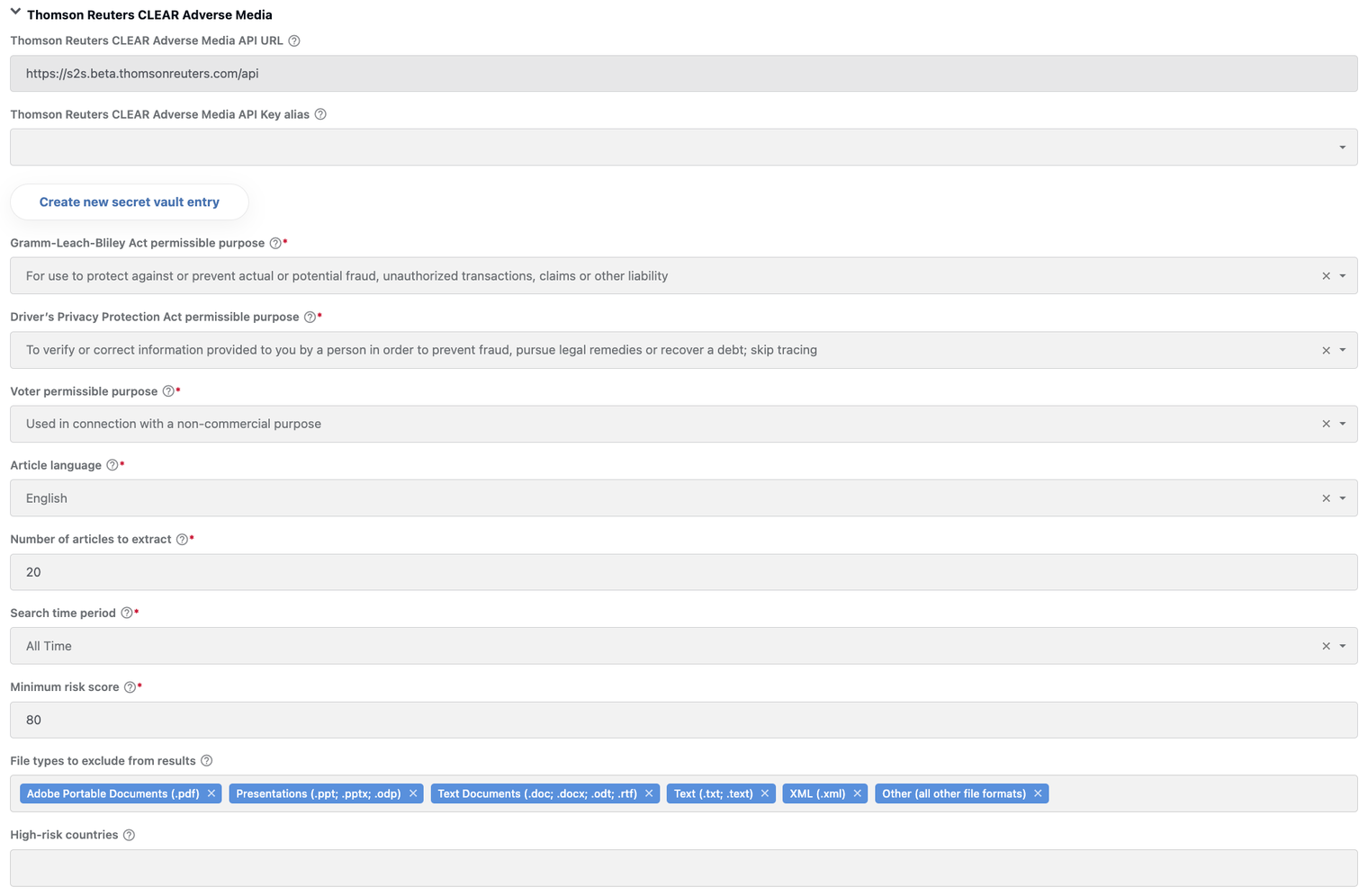Expand the Driver's Privacy Protection Act dropdown arrow
Screen dimensions: 1368x896
[x=1343, y=350]
